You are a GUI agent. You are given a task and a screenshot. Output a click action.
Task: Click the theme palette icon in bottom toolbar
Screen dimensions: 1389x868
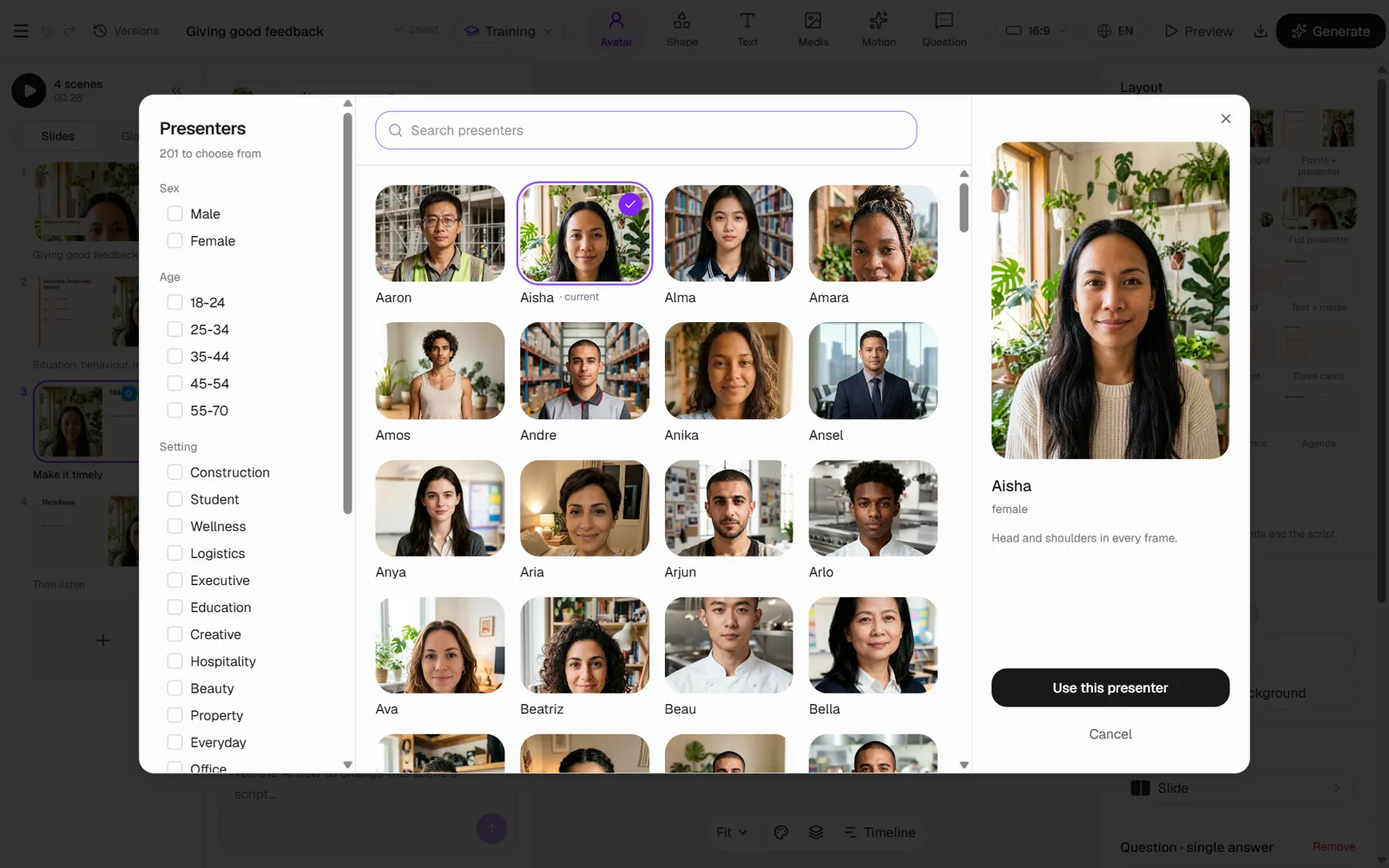pos(781,832)
